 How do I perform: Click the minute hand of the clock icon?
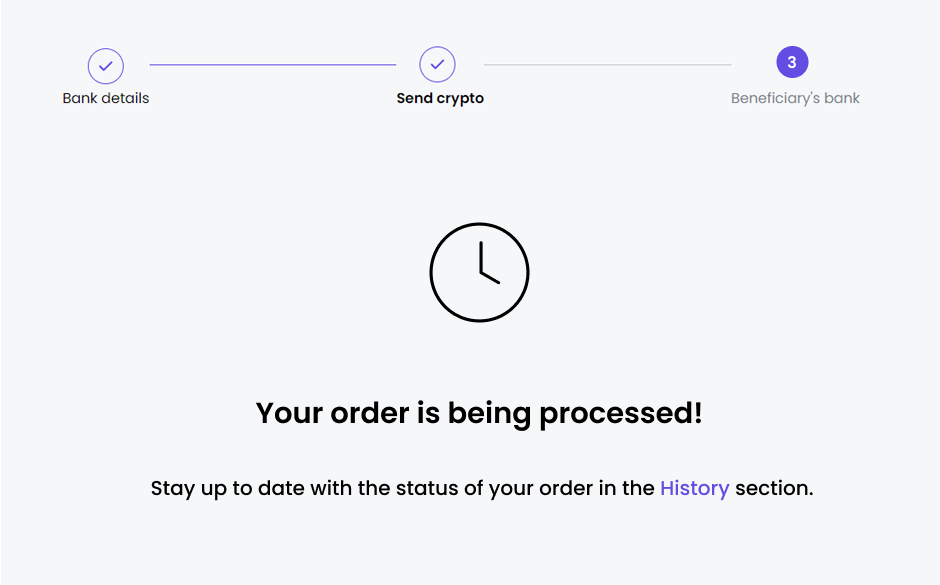[x=481, y=257]
